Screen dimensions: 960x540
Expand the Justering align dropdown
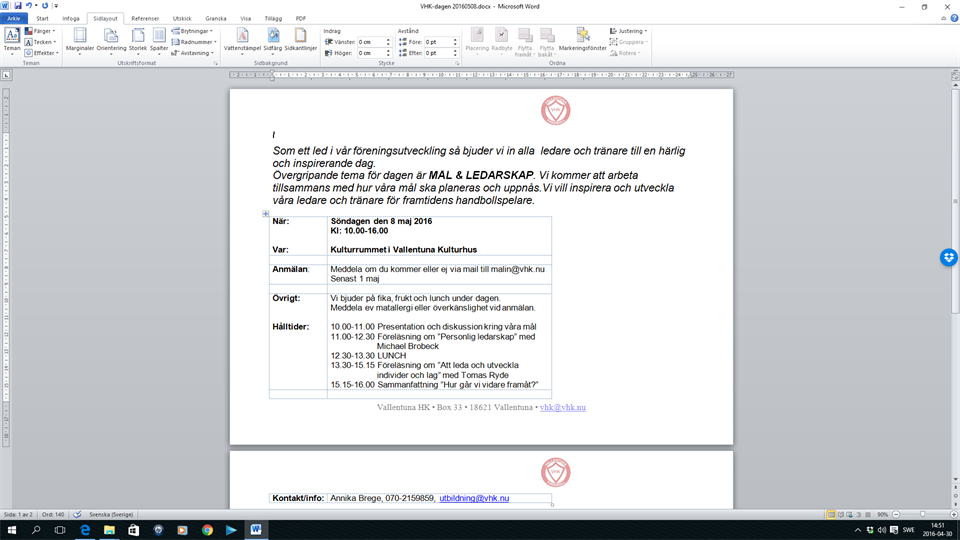point(630,31)
